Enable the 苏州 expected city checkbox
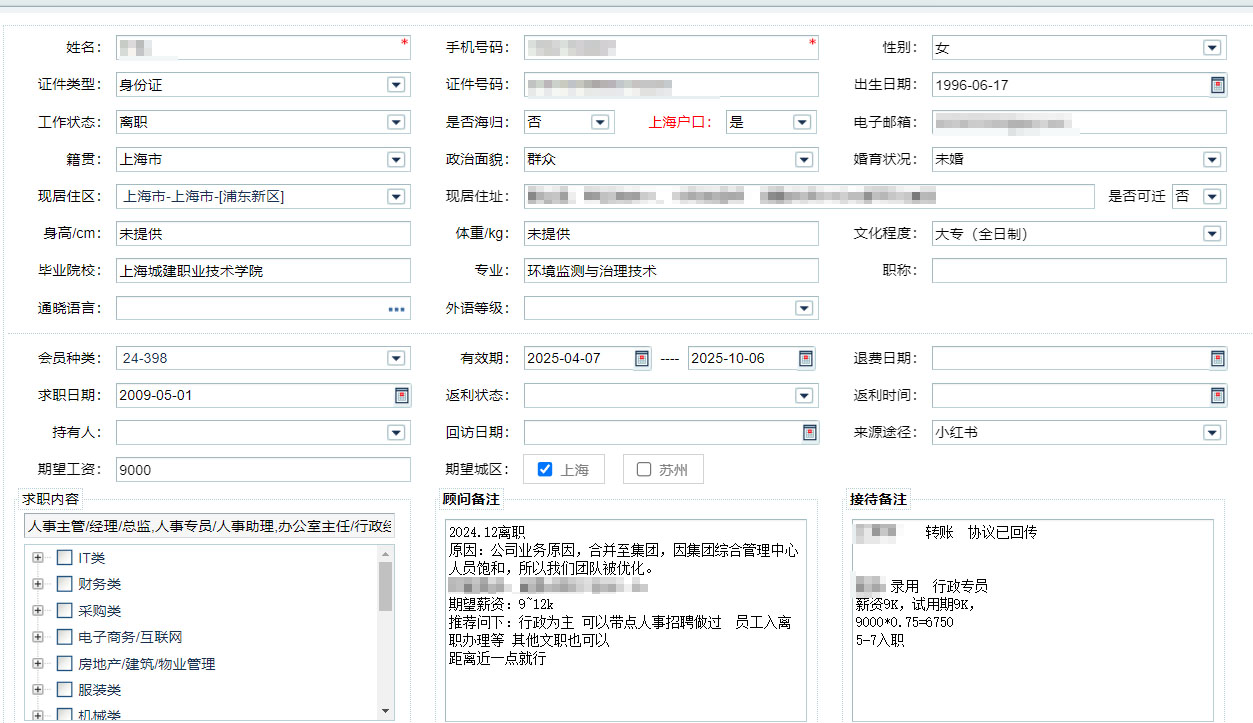The image size is (1253, 723). [643, 469]
